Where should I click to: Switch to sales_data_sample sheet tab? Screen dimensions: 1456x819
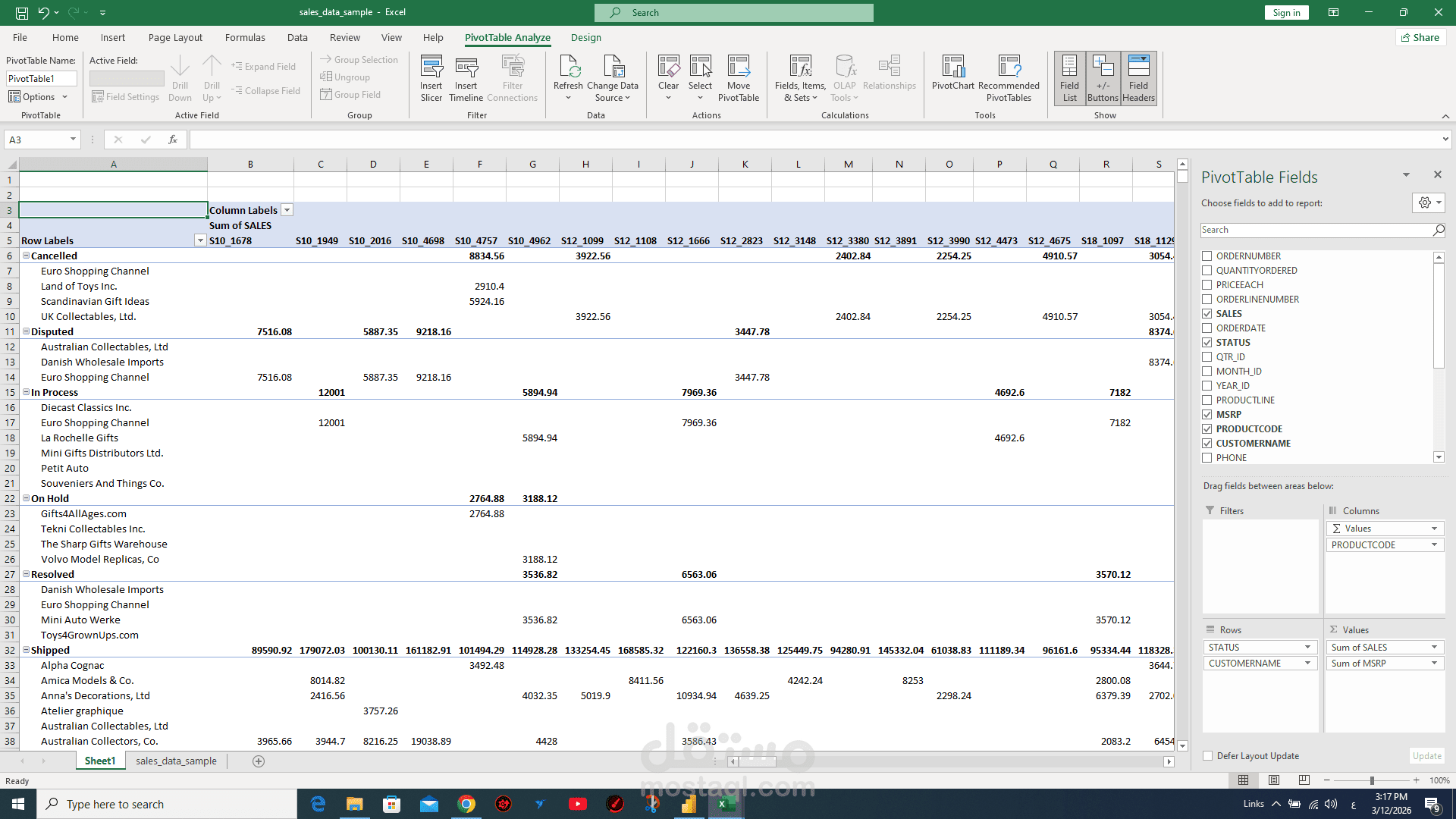(176, 761)
